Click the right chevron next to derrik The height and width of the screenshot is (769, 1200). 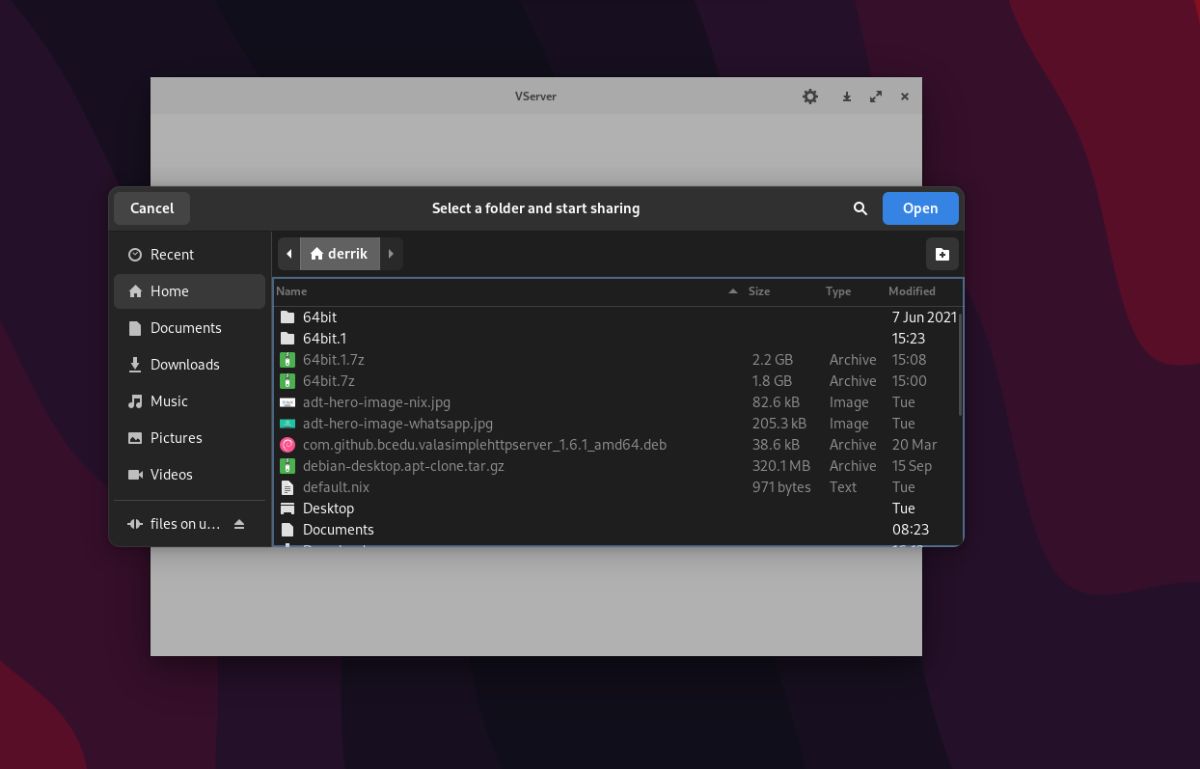tap(391, 253)
